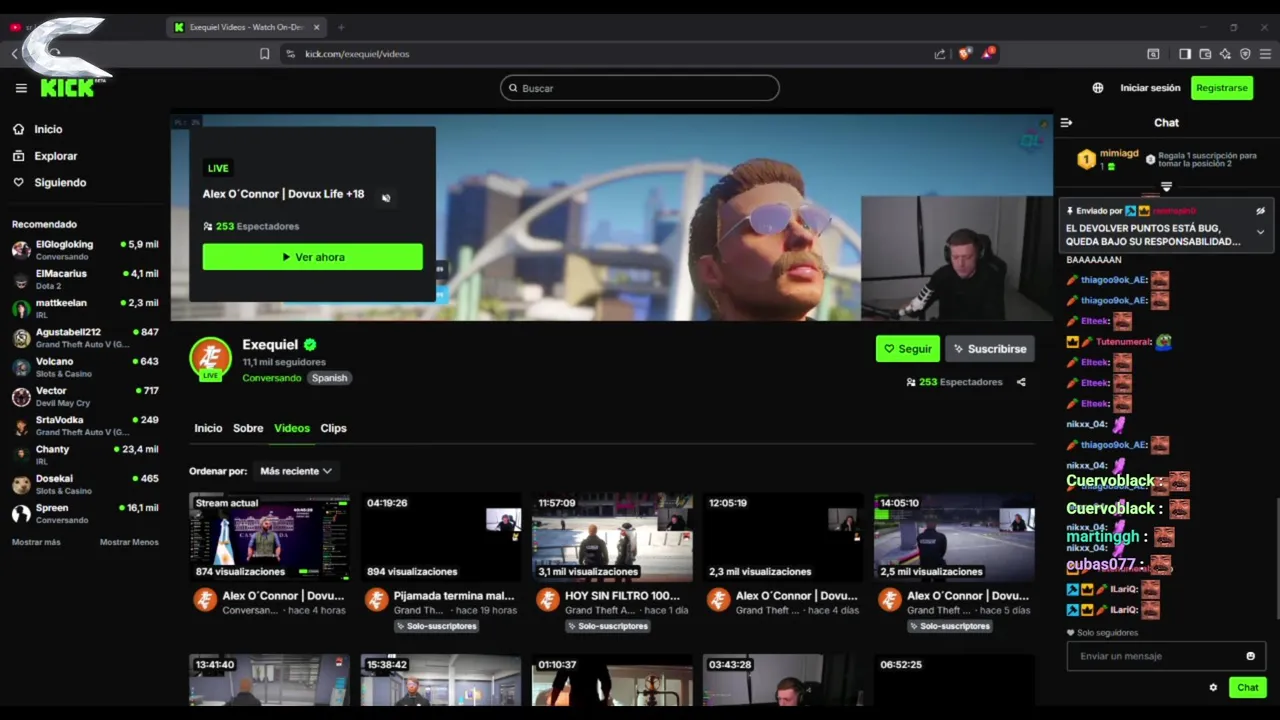This screenshot has width=1280, height=720.
Task: Open the 15:38:42 video thumbnail
Action: (441, 680)
